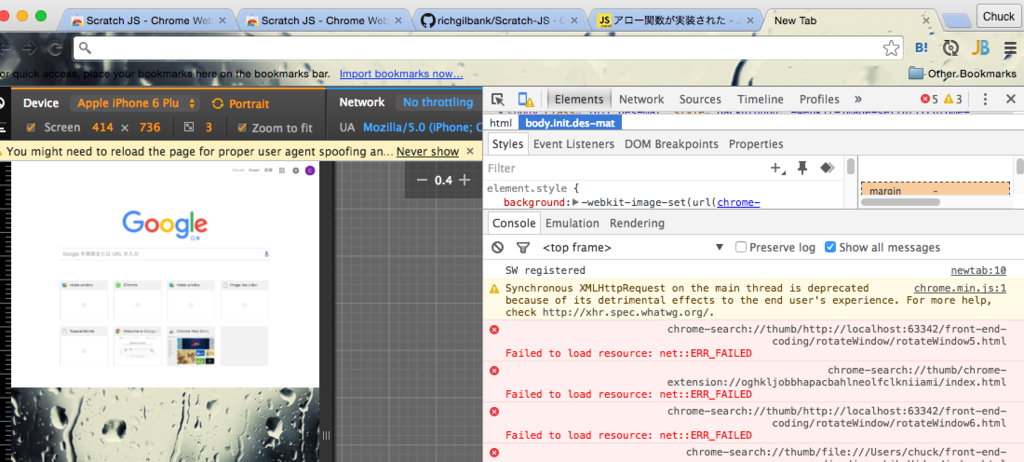
Task: Increase zoom with plus button
Action: click(x=464, y=180)
